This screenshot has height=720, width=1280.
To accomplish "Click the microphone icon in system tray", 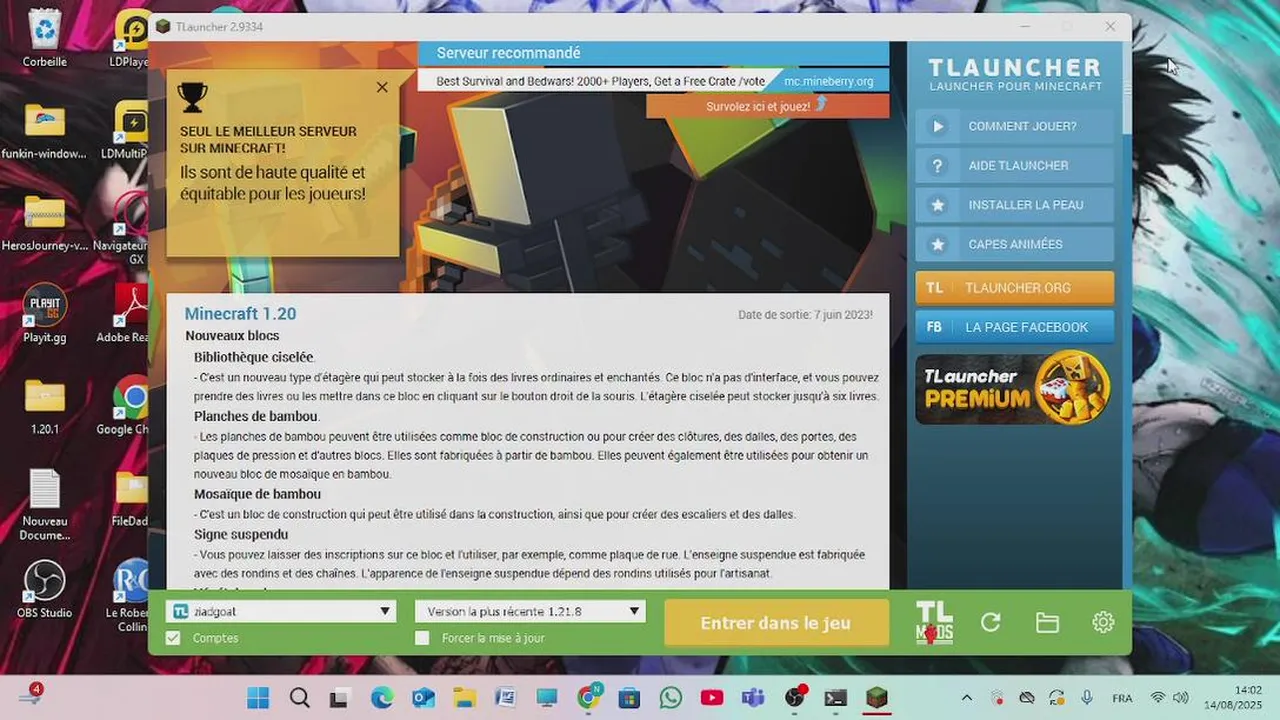I will pos(1087,698).
